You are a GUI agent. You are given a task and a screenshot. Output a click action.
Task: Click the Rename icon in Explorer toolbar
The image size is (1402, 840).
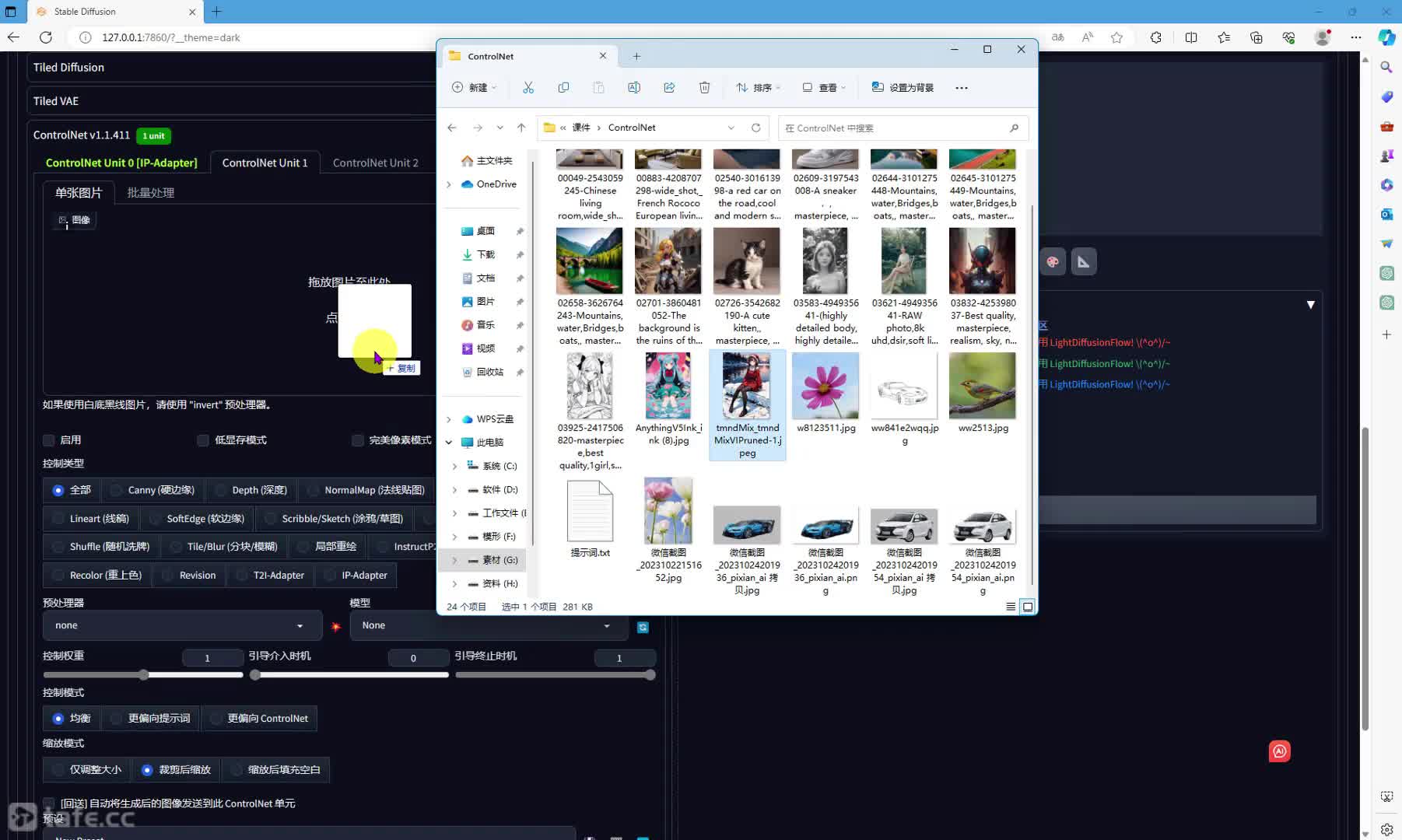(634, 87)
